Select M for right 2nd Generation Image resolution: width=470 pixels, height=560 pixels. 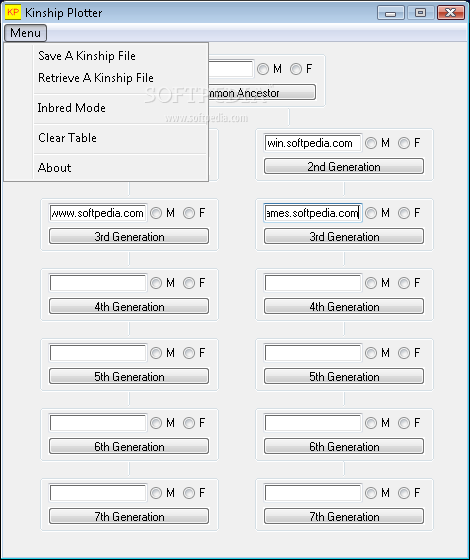(371, 143)
